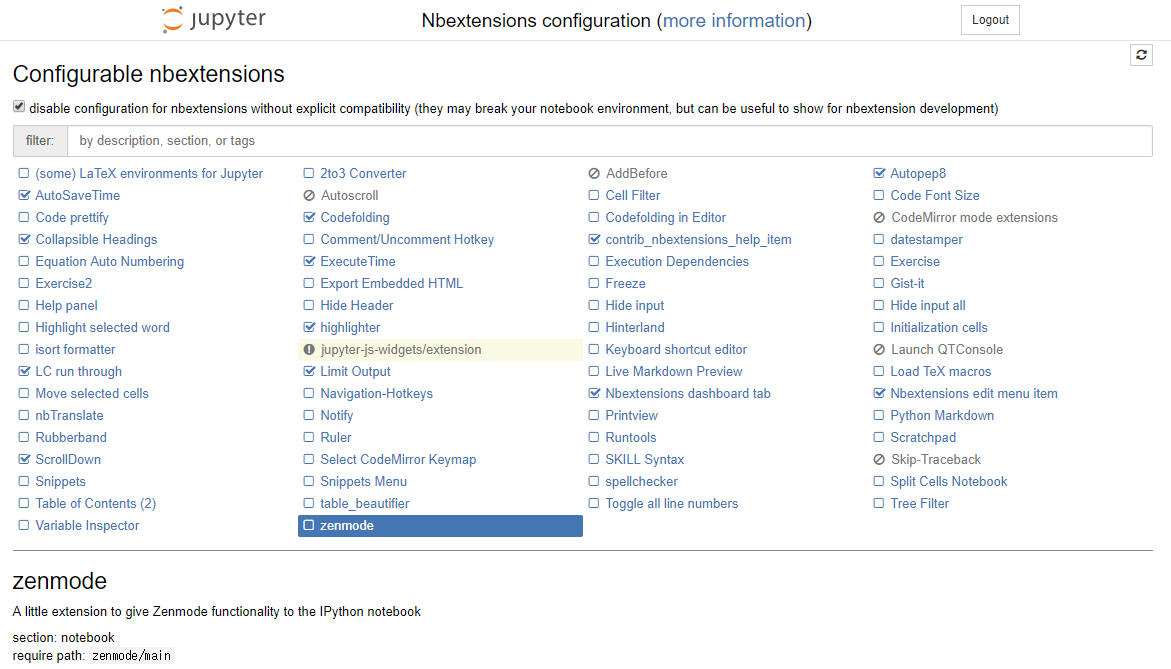Click the zenmode/main require path text

pyautogui.click(x=131, y=656)
